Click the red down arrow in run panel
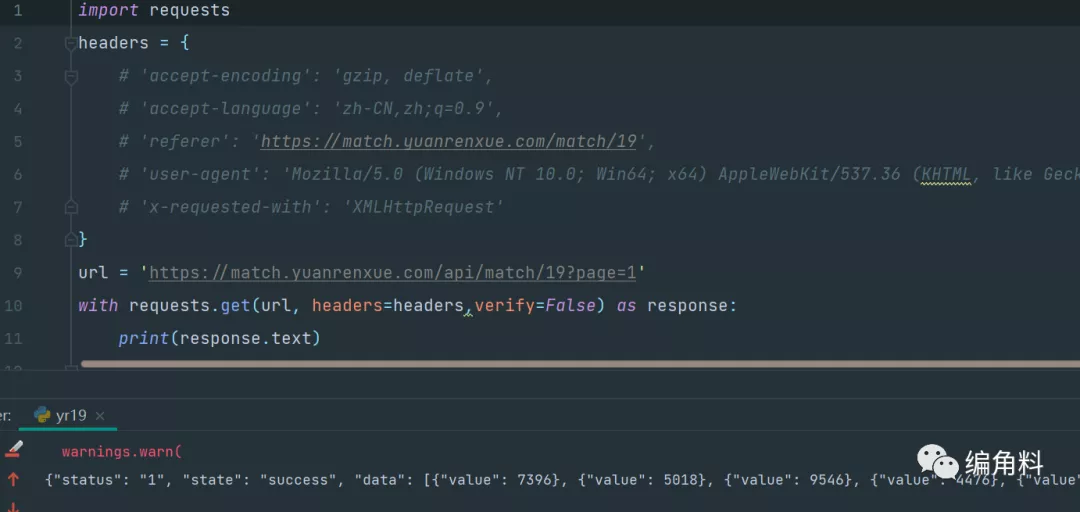The width and height of the screenshot is (1080, 512). pyautogui.click(x=13, y=507)
